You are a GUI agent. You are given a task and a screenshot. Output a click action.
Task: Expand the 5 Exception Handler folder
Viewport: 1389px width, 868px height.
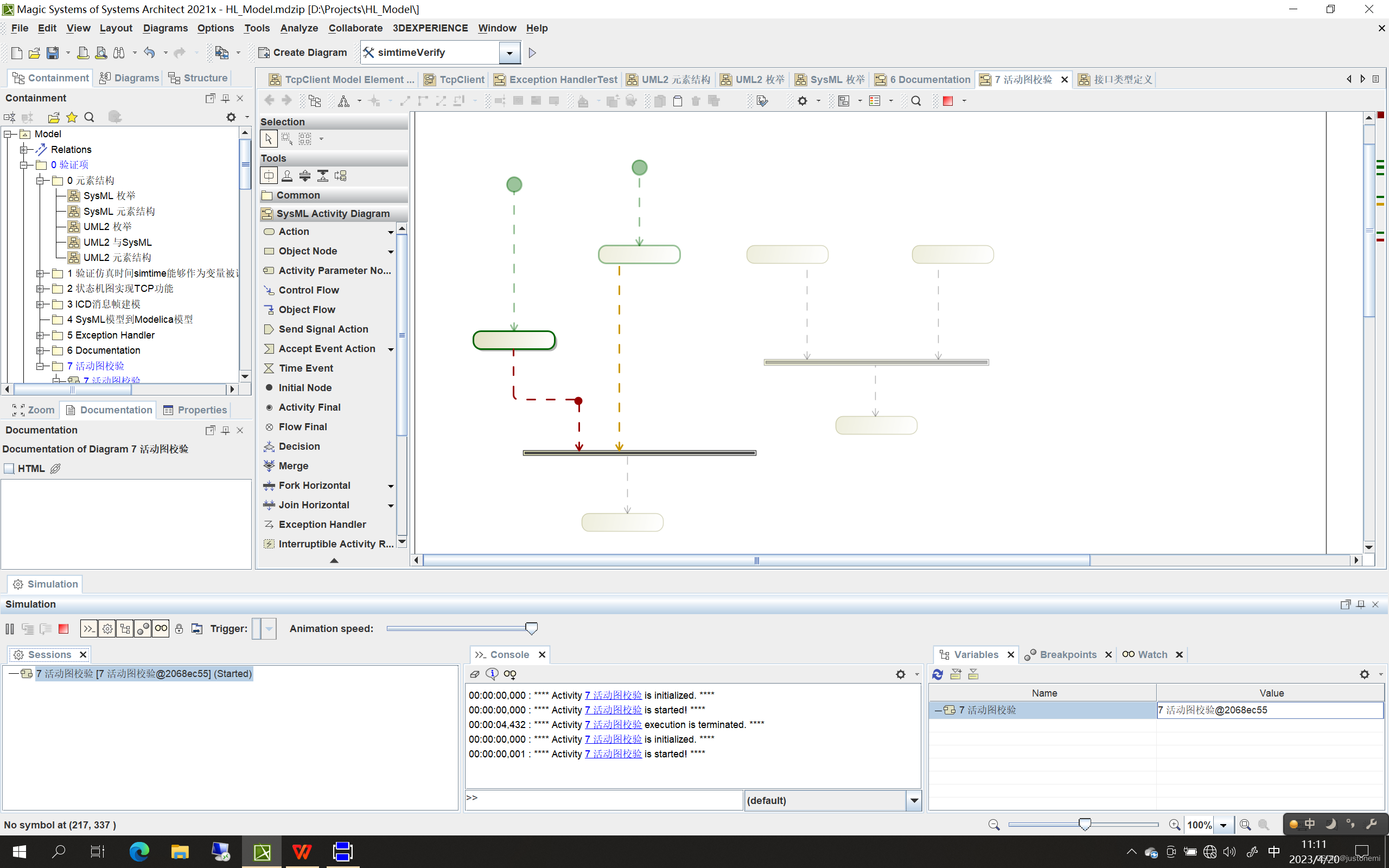pyautogui.click(x=40, y=335)
